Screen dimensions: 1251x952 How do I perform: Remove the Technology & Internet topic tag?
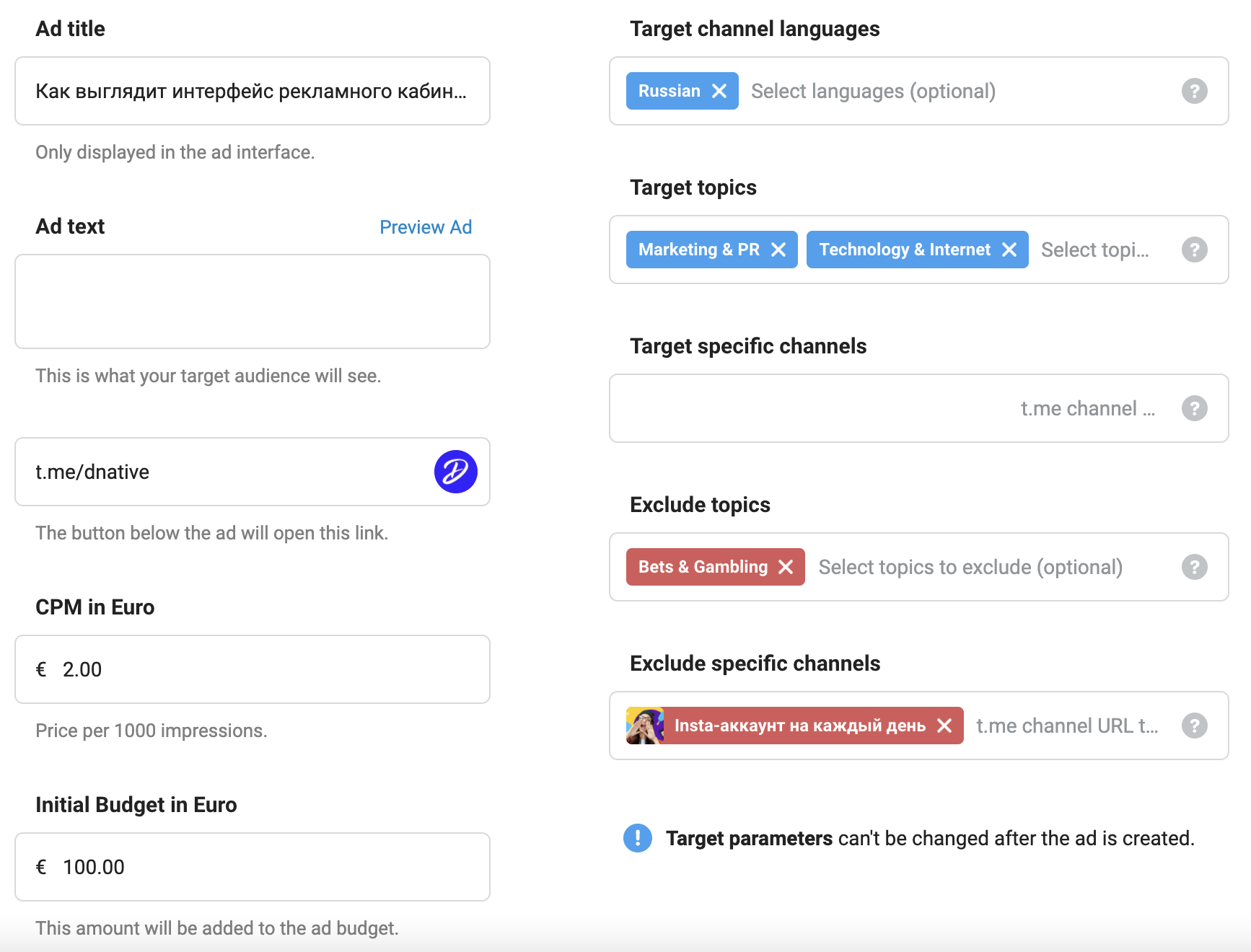(x=1009, y=250)
